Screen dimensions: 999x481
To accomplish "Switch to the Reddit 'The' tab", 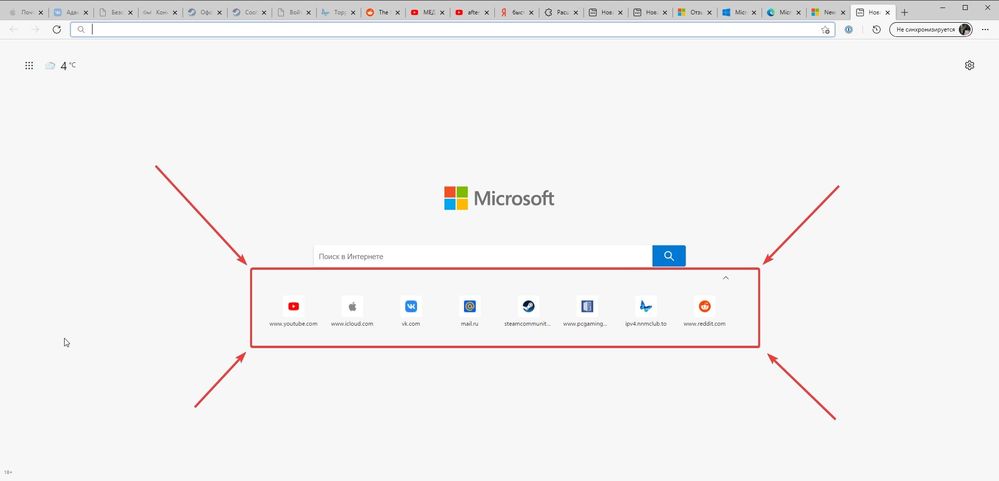I will coord(383,12).
